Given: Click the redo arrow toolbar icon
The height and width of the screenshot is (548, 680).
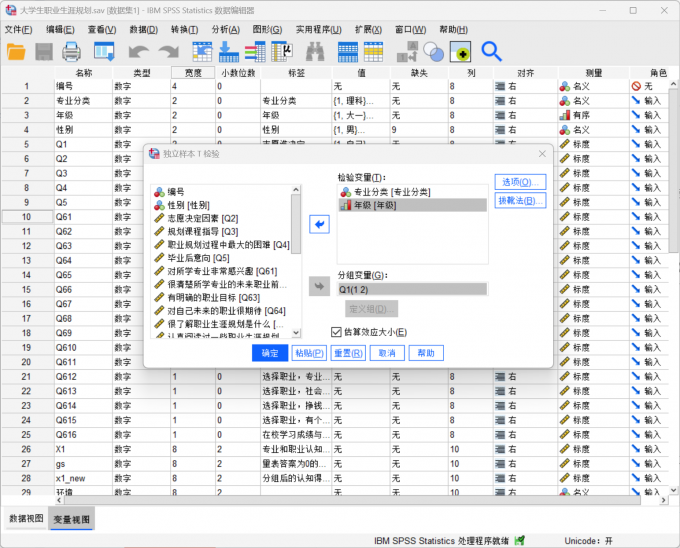Looking at the screenshot, I should pyautogui.click(x=169, y=52).
